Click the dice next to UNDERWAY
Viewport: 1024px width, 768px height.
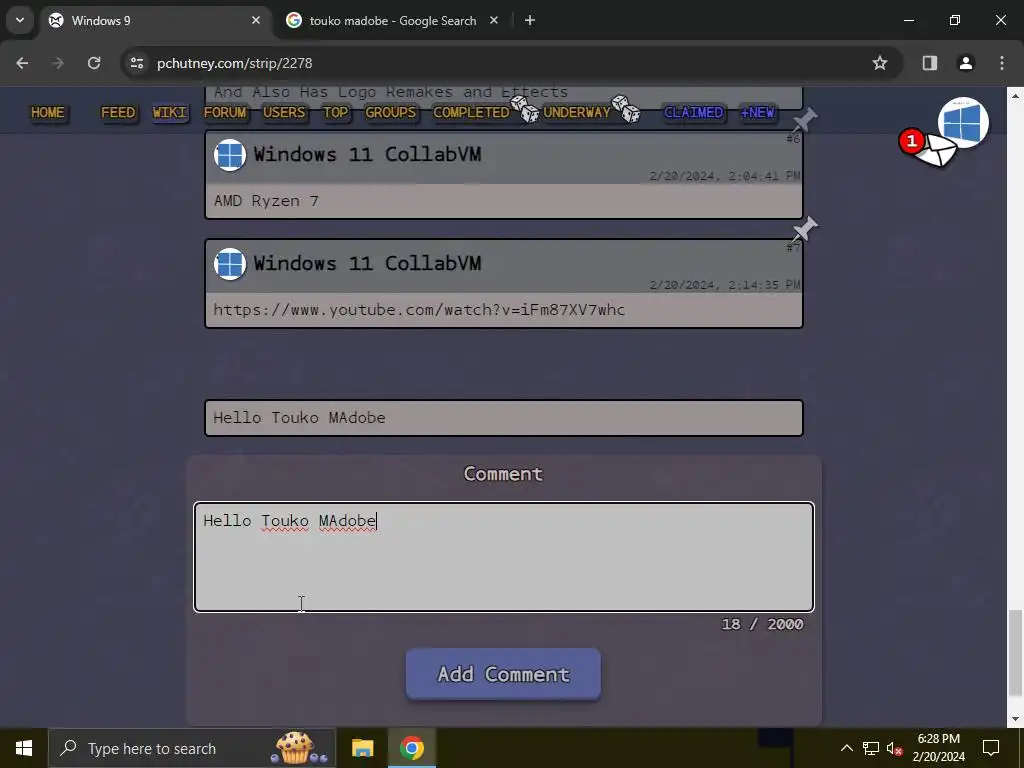626,109
